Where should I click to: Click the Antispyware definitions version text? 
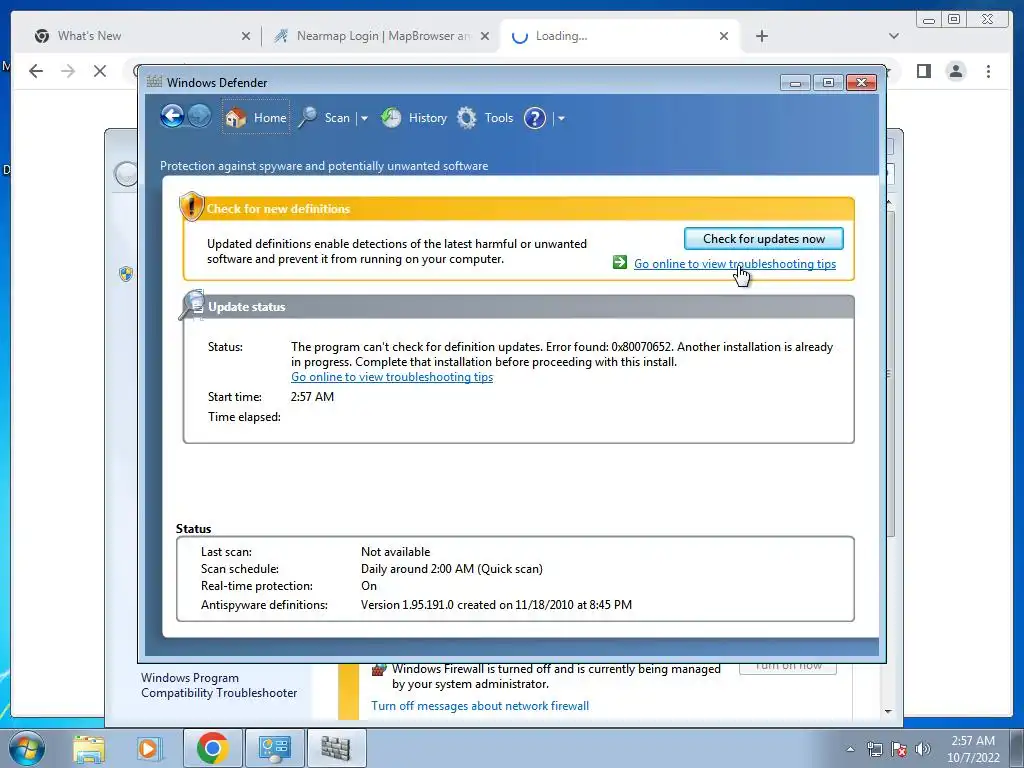coord(496,605)
